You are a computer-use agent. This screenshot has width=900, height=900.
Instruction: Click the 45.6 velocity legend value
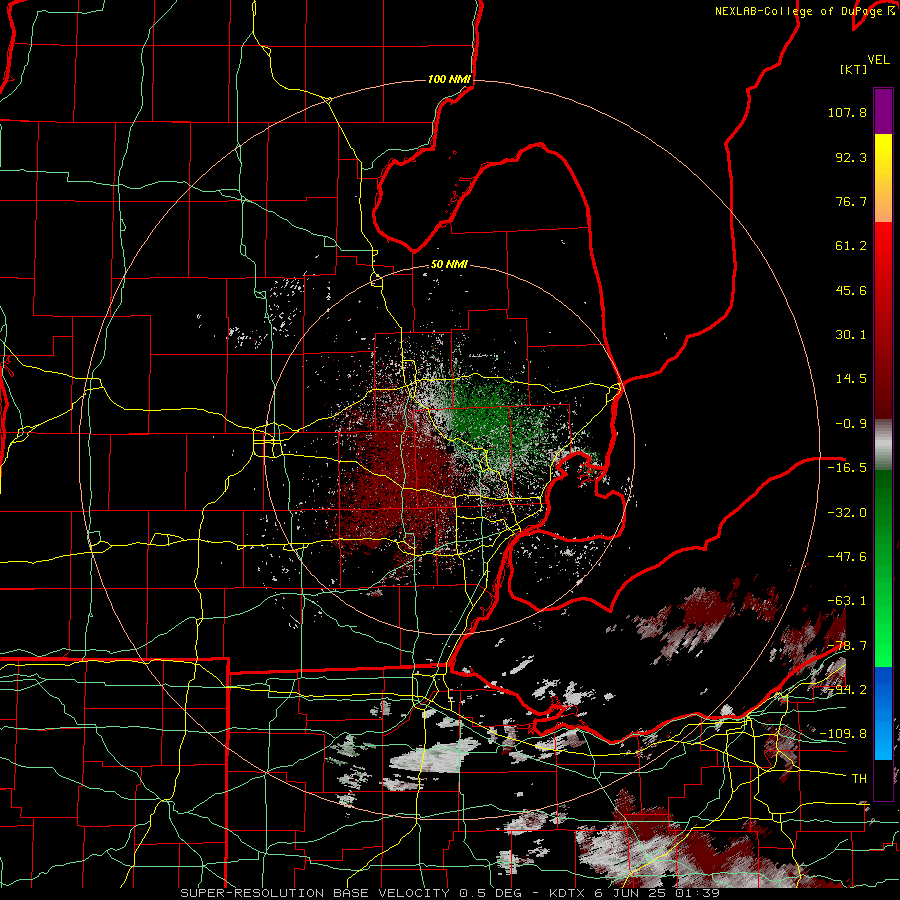click(x=851, y=290)
